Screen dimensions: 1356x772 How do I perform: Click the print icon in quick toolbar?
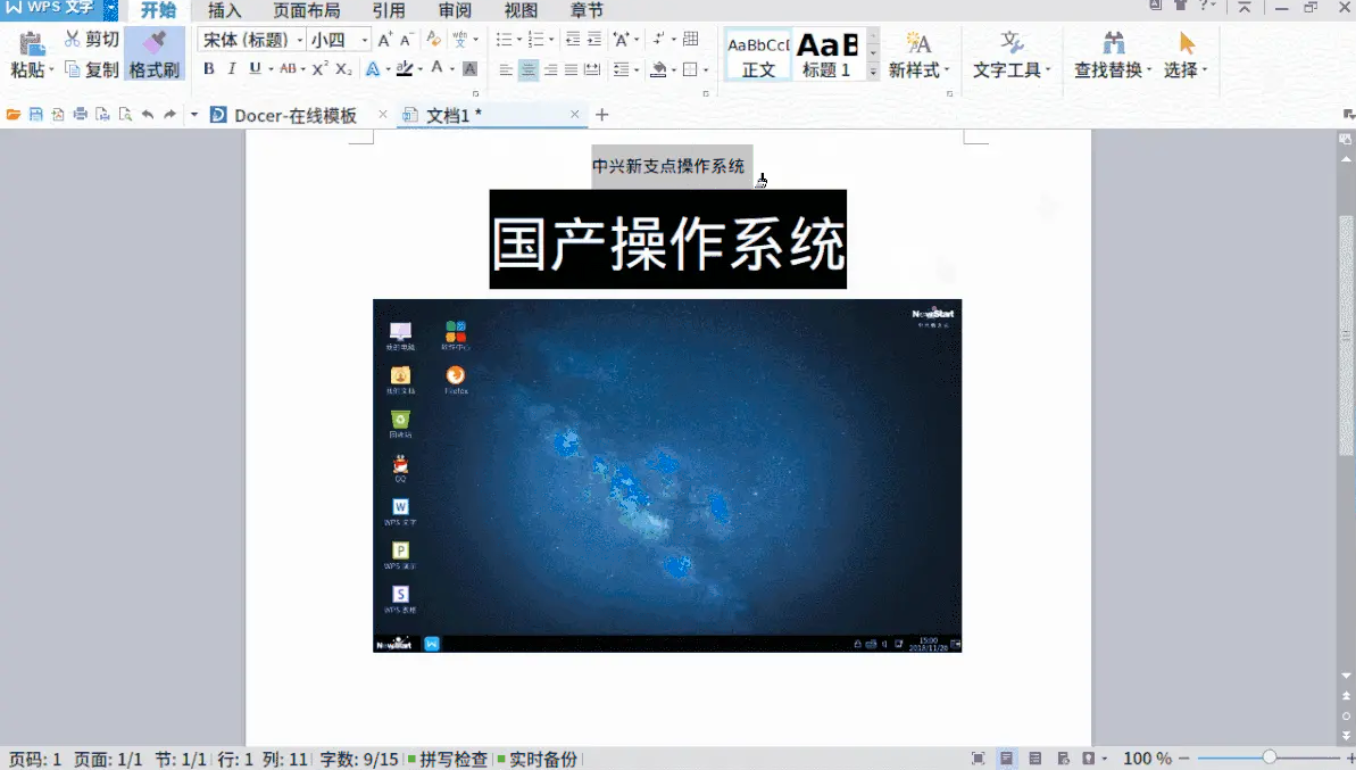(x=80, y=115)
